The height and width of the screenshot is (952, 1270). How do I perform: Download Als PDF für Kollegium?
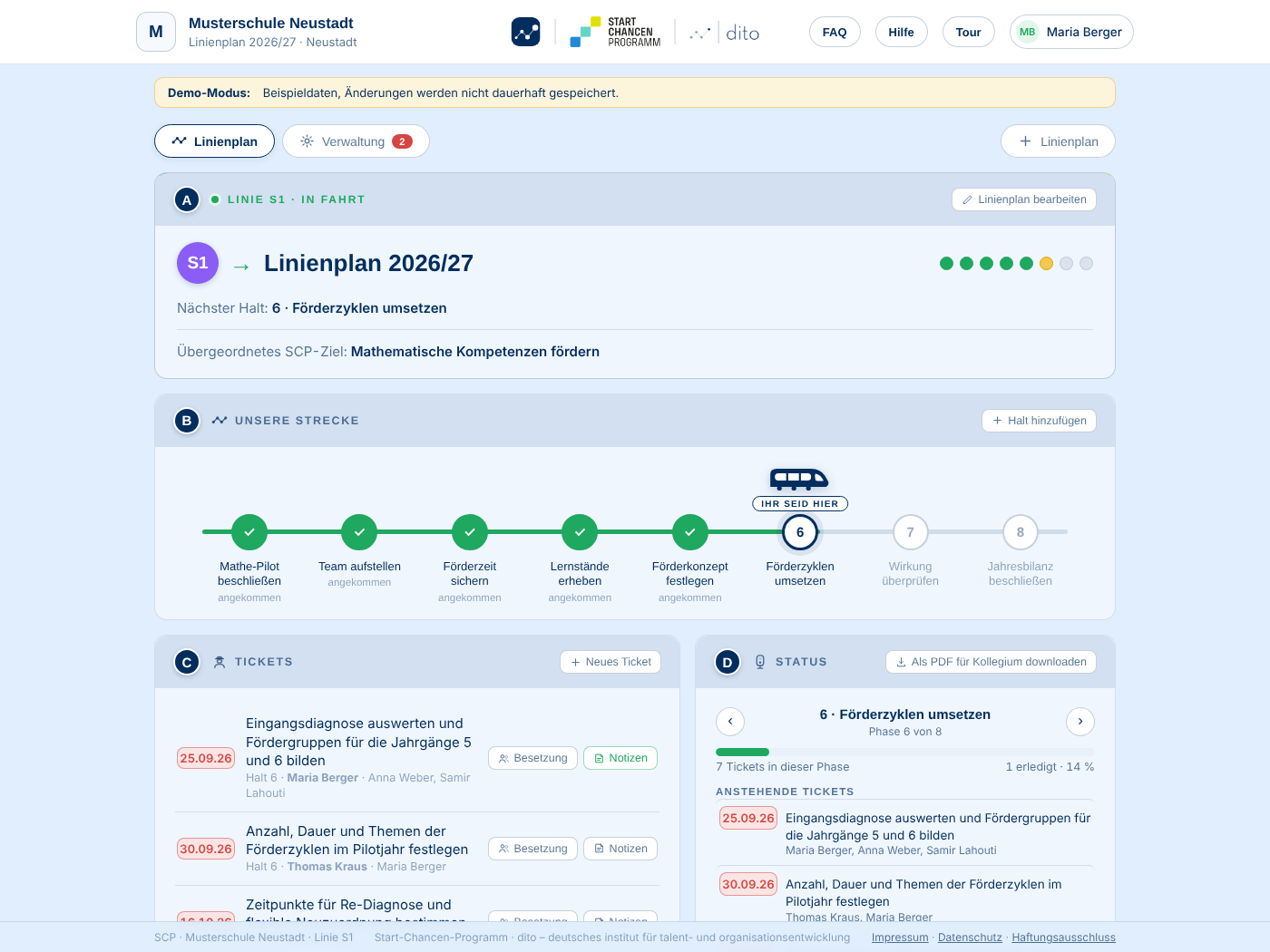[991, 662]
